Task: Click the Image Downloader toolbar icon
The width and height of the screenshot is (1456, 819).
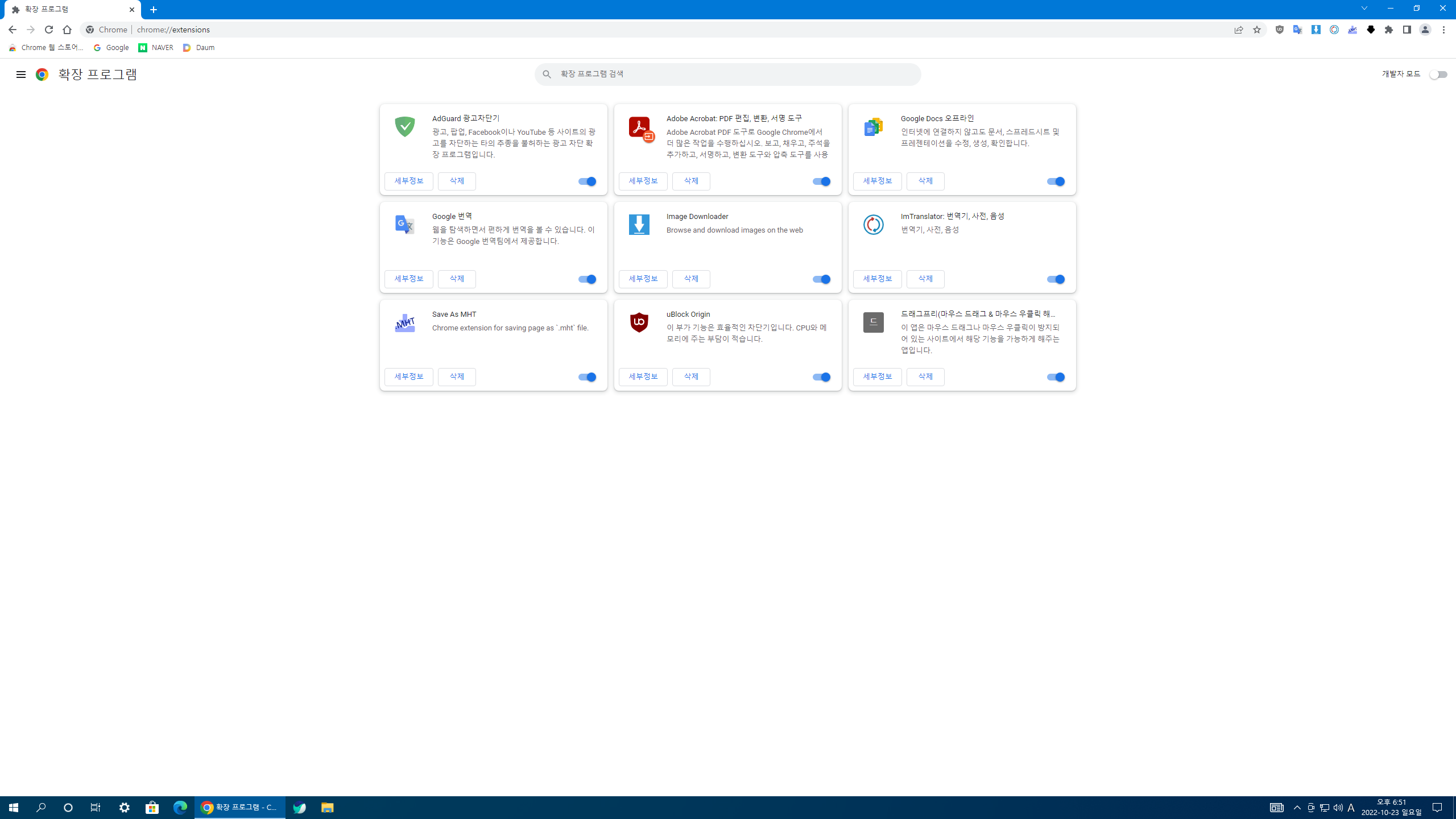Action: point(1316,30)
